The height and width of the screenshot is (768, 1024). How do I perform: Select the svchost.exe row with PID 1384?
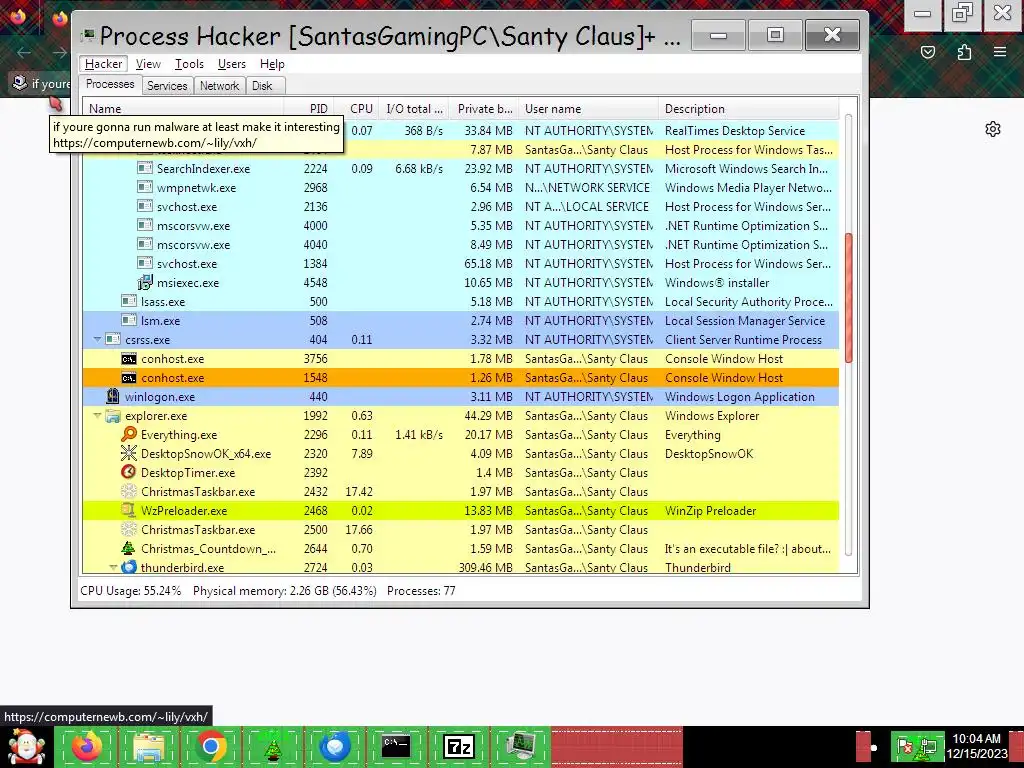[460, 263]
